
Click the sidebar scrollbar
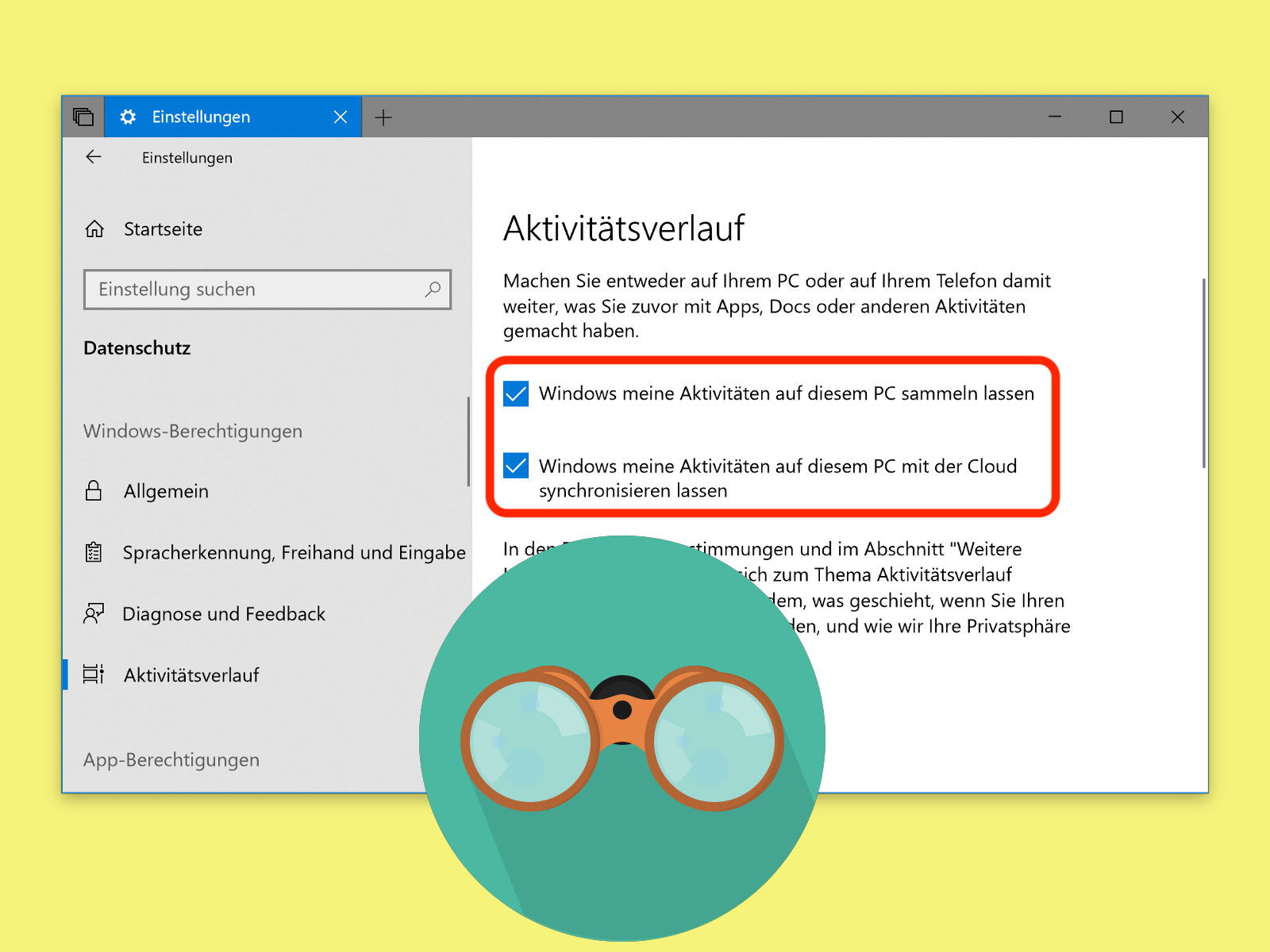(x=468, y=441)
